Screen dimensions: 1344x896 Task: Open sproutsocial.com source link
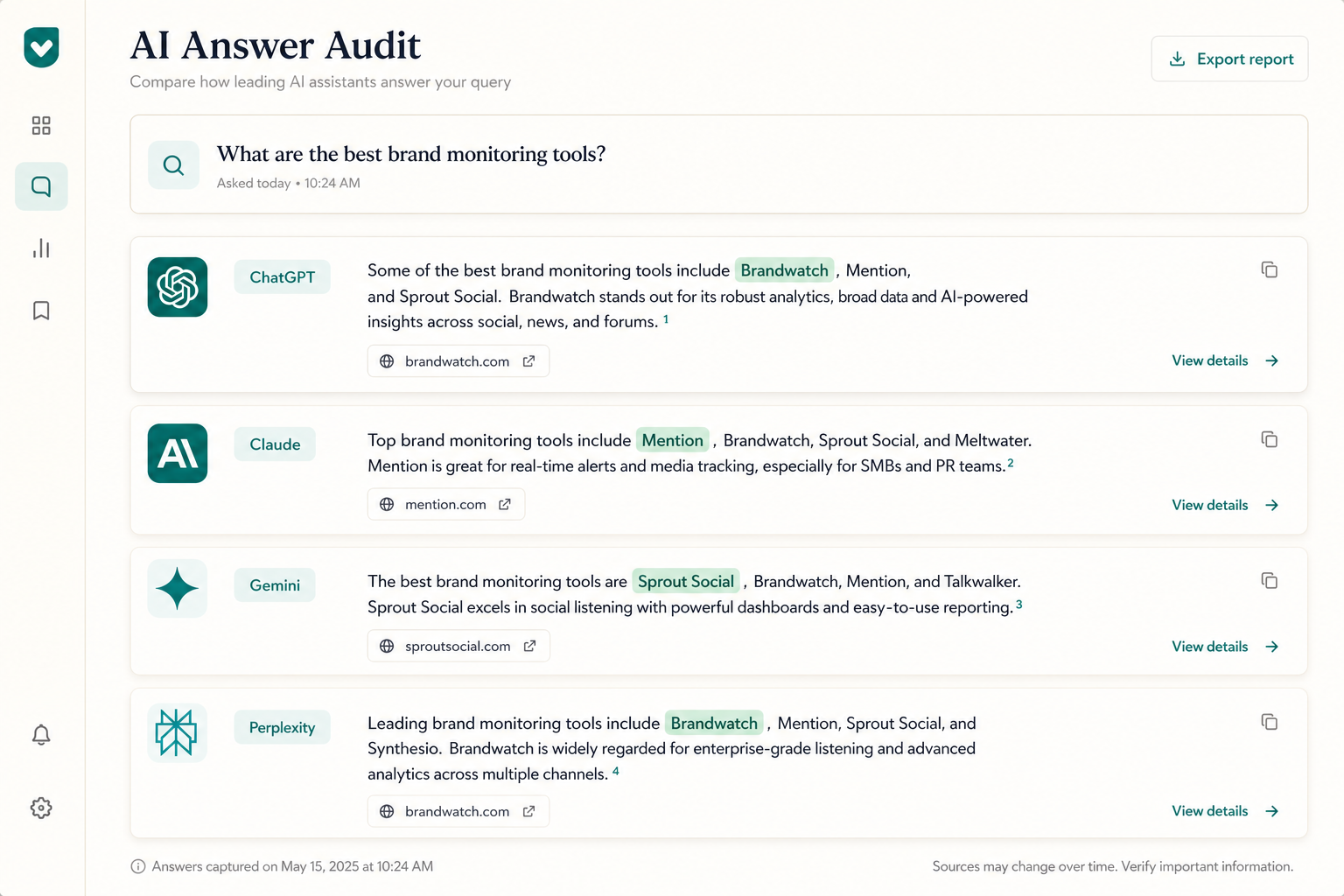[458, 646]
